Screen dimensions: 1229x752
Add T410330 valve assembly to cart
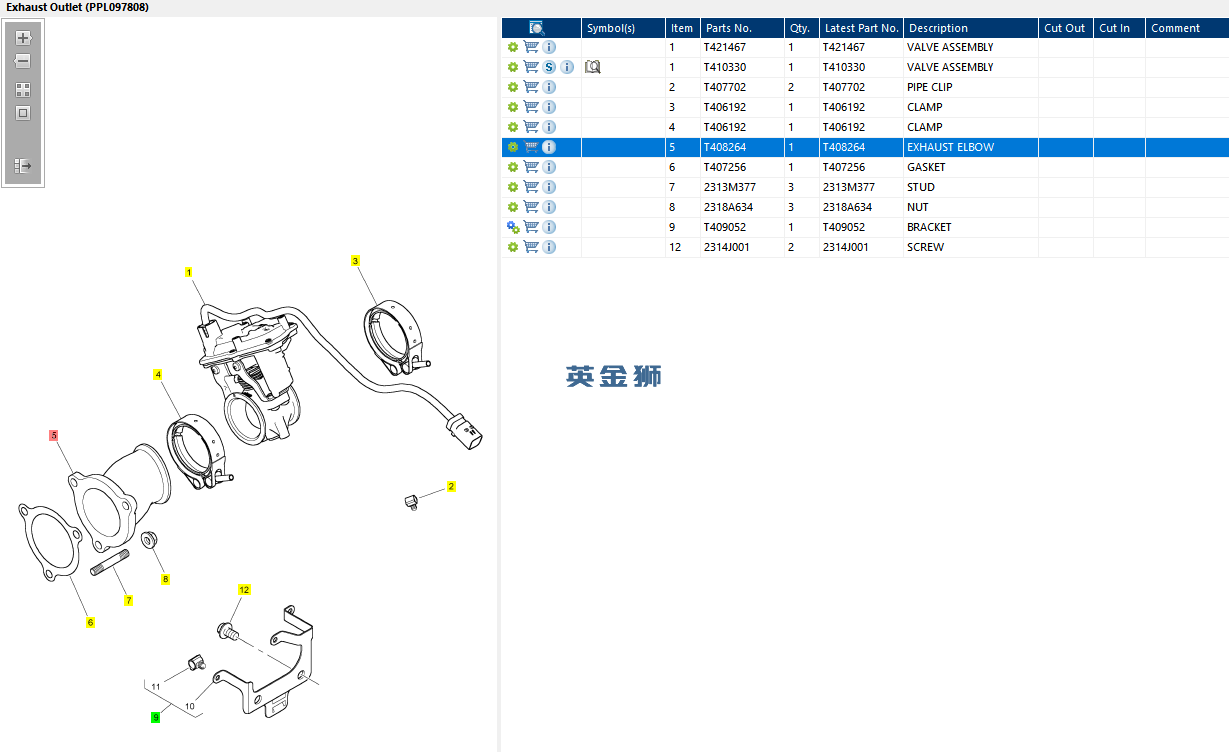click(x=531, y=67)
